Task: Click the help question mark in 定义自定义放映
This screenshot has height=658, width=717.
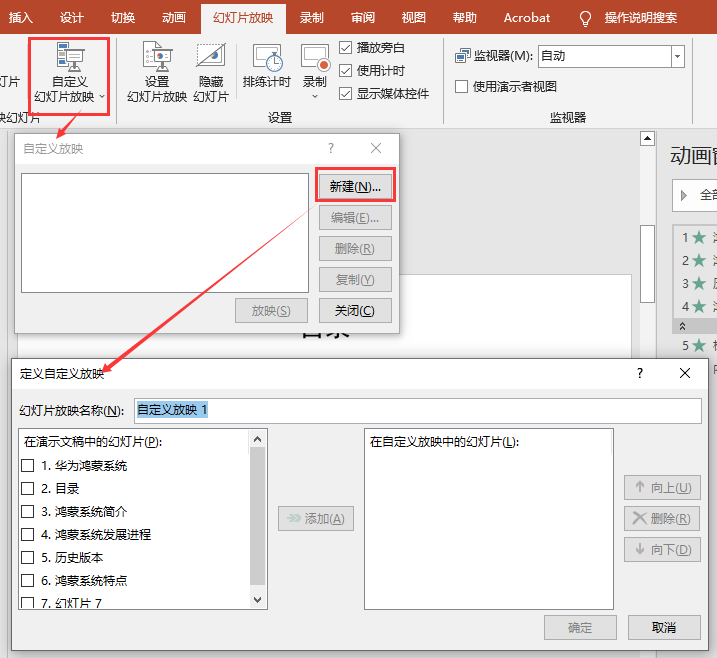Action: tap(640, 373)
